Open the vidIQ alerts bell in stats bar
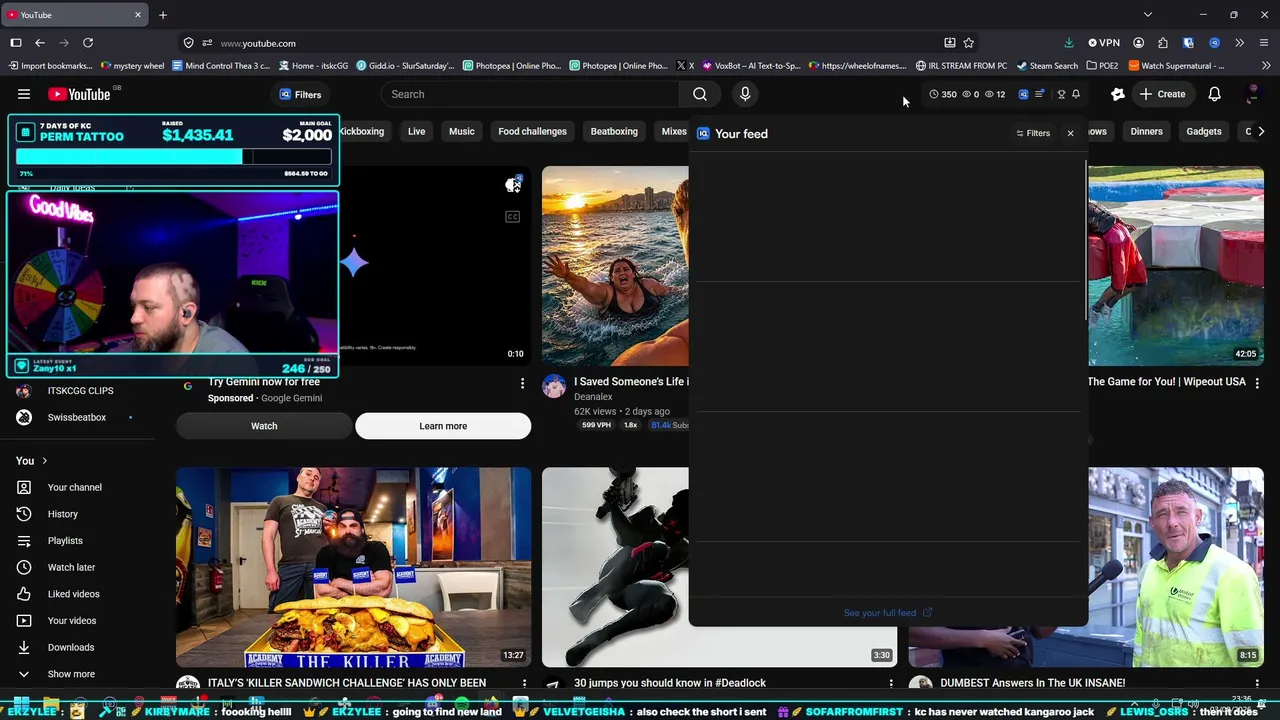The height and width of the screenshot is (720, 1280). click(1076, 94)
